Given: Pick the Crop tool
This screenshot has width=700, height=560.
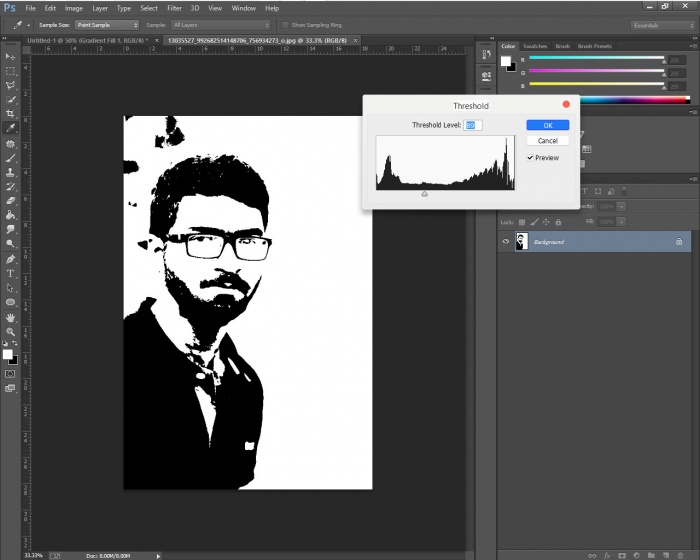Looking at the screenshot, I should (x=11, y=114).
